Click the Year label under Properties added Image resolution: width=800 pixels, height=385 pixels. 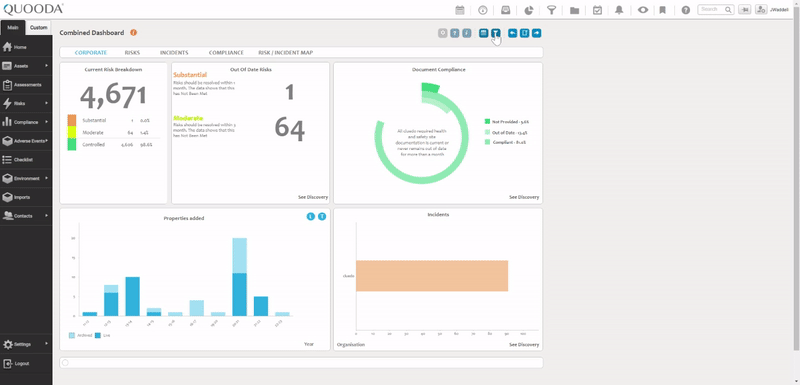(309, 344)
